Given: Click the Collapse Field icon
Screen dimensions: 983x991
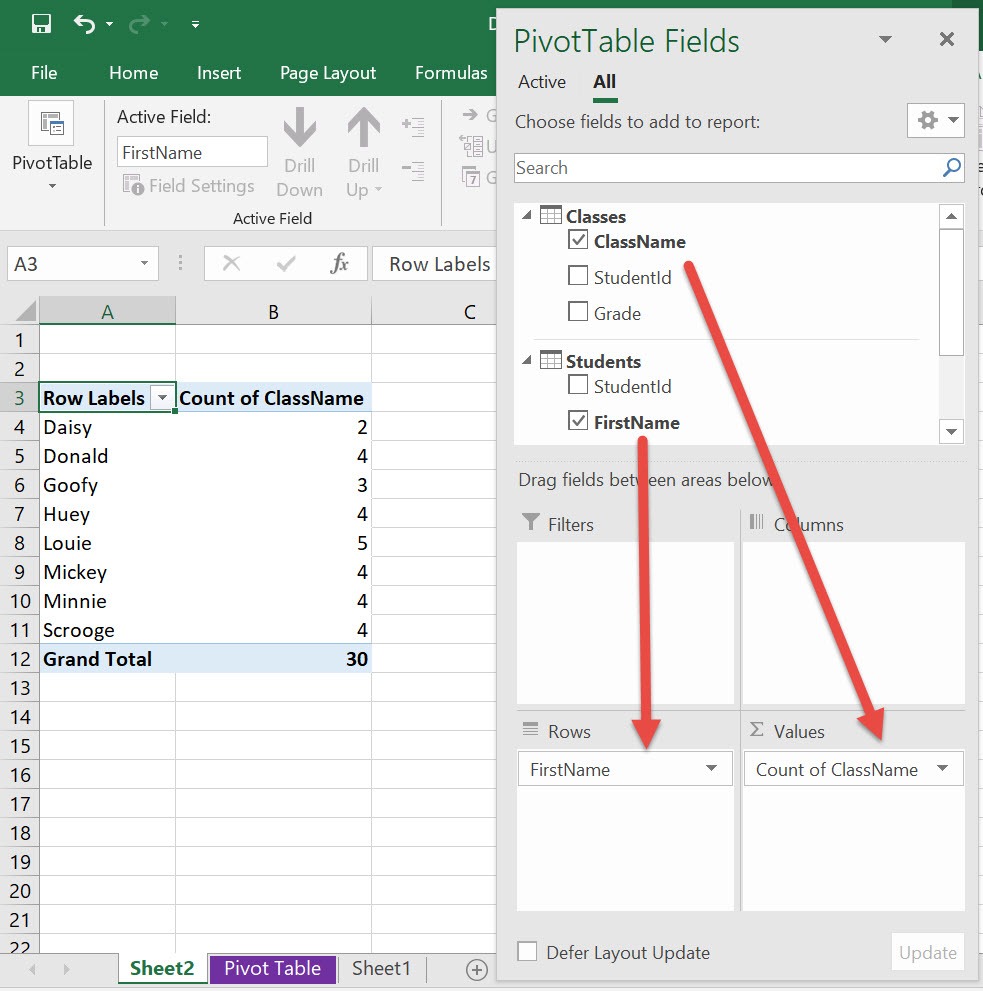Looking at the screenshot, I should click(413, 170).
